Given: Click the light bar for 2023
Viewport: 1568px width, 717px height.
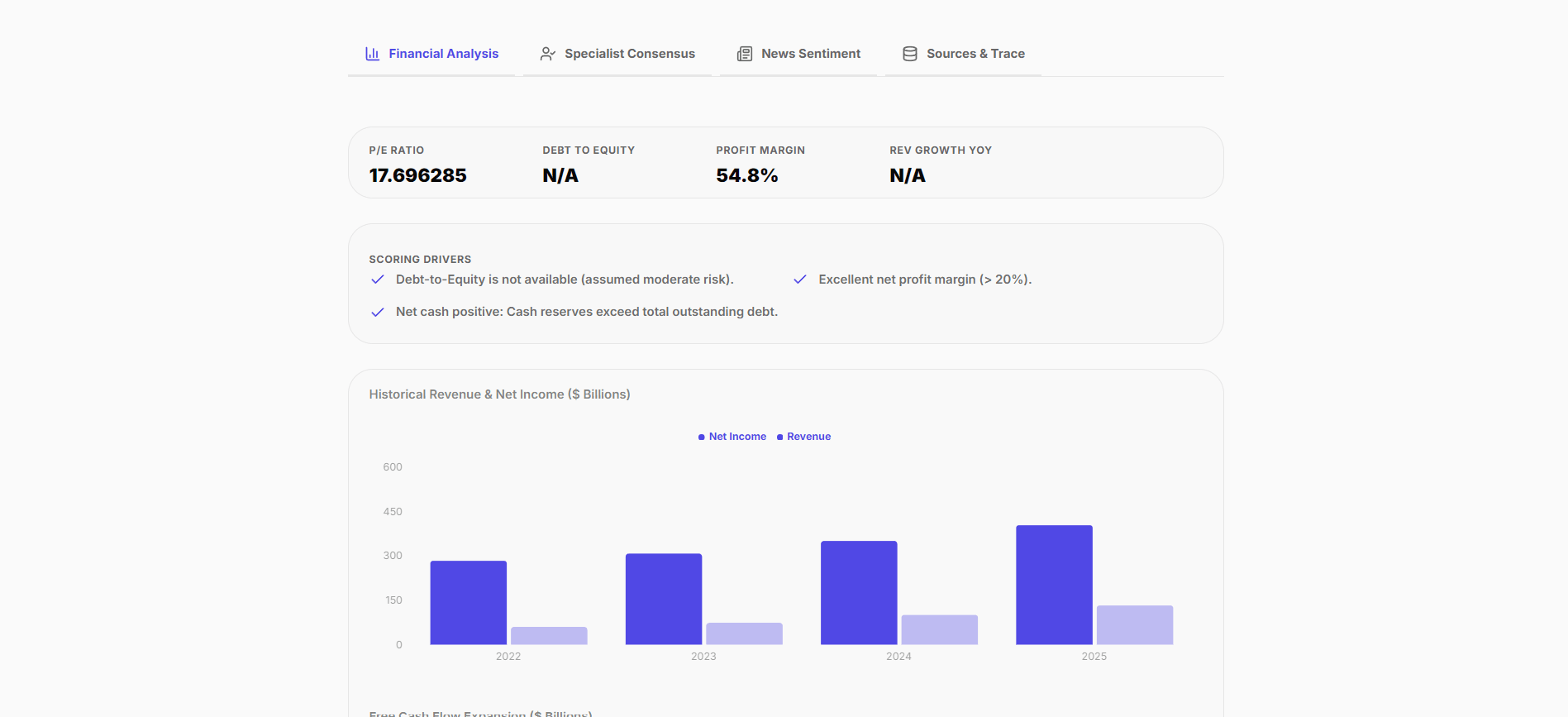Looking at the screenshot, I should coord(744,633).
